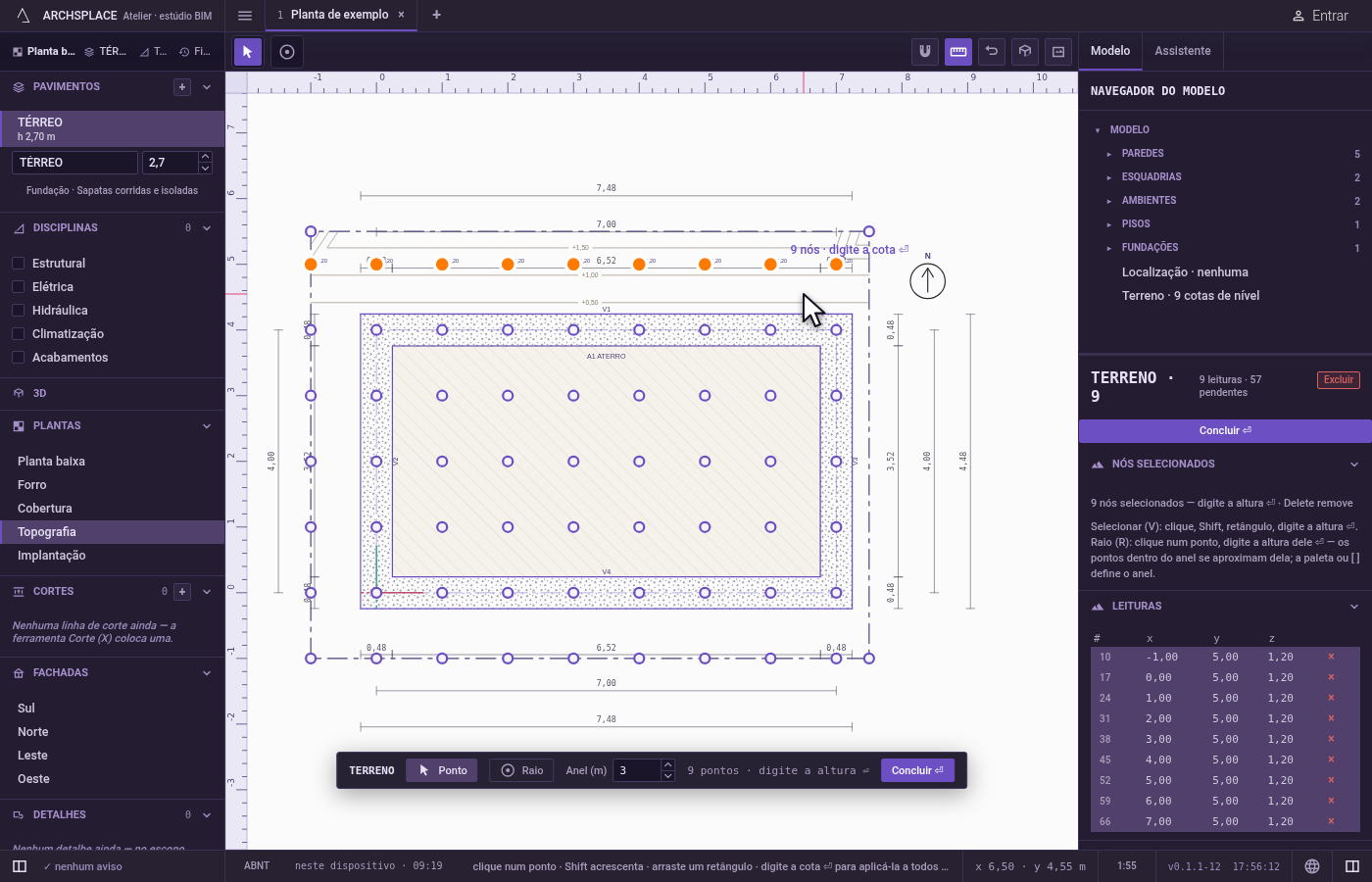Collapse the FACHADAS section chevron

coord(207,673)
